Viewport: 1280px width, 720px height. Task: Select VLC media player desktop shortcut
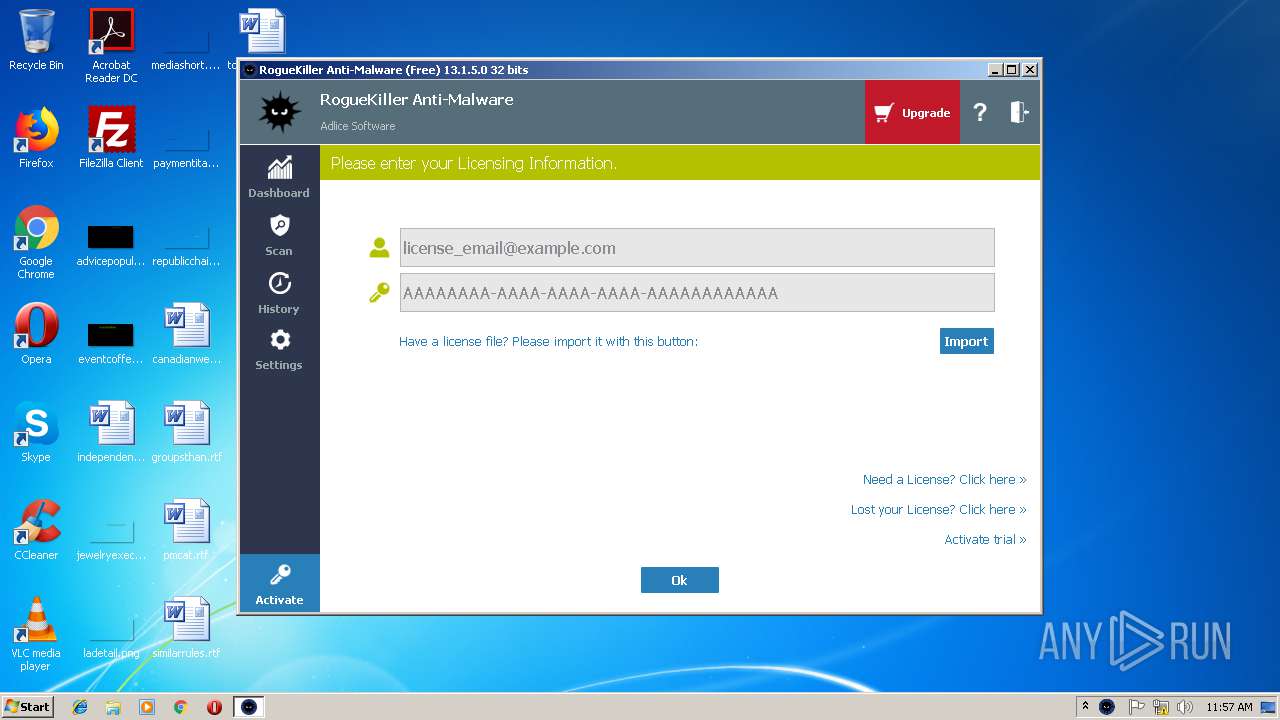click(x=36, y=634)
